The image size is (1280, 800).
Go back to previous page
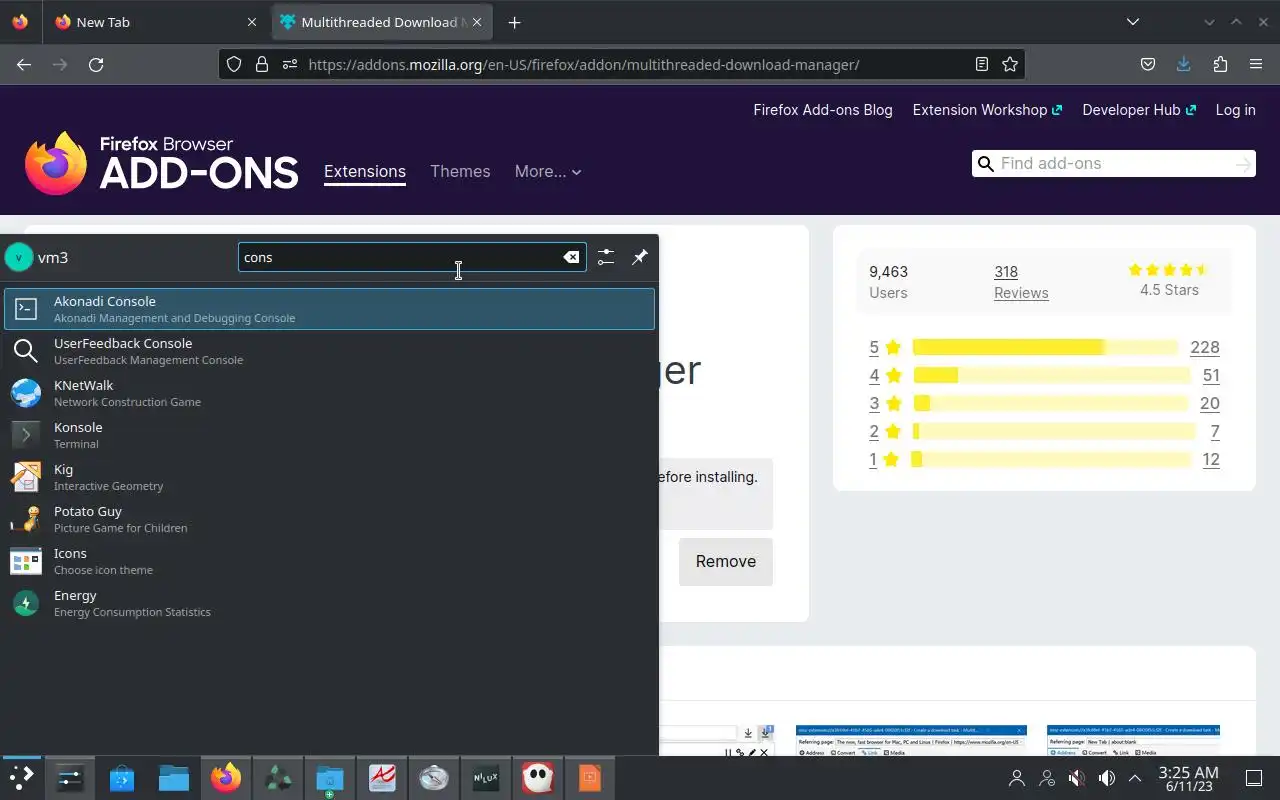[24, 64]
